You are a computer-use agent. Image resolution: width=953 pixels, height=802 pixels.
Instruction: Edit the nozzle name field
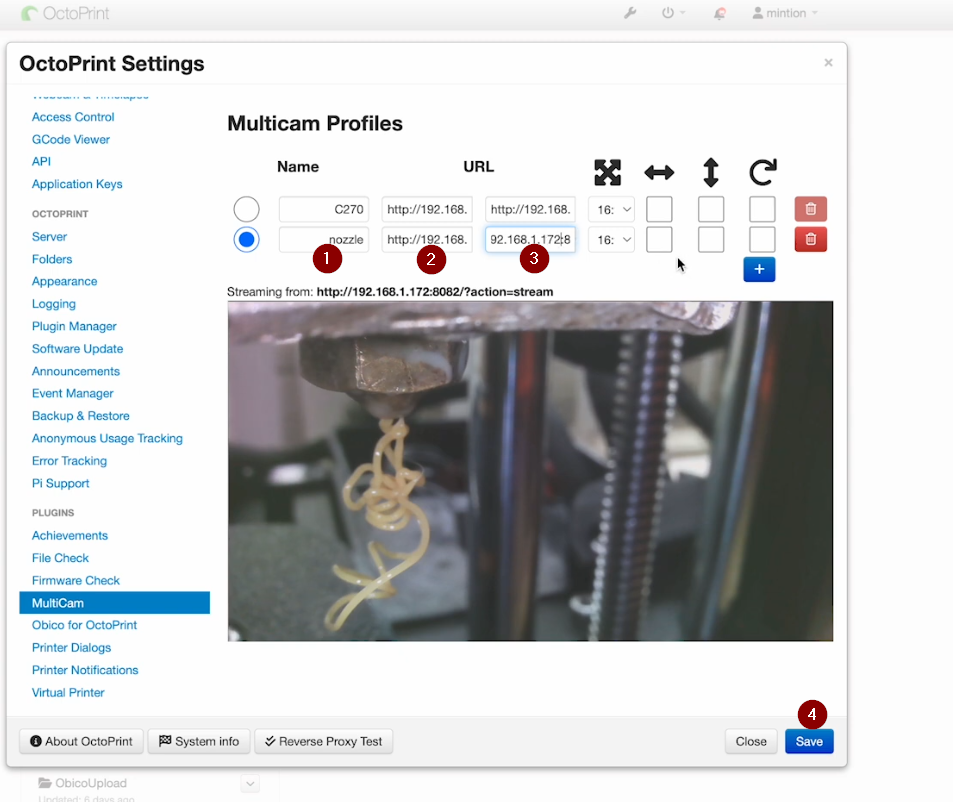324,239
